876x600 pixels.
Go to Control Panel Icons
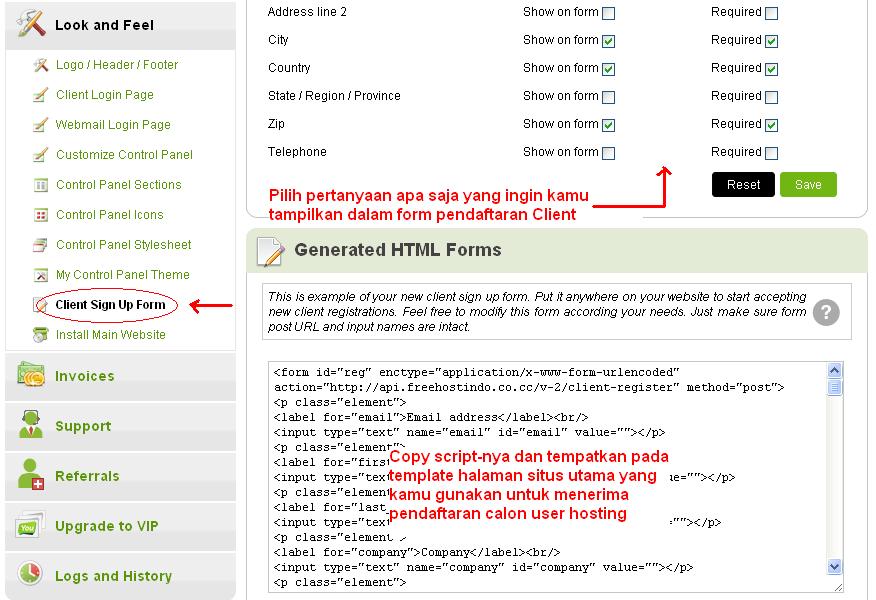pos(110,215)
